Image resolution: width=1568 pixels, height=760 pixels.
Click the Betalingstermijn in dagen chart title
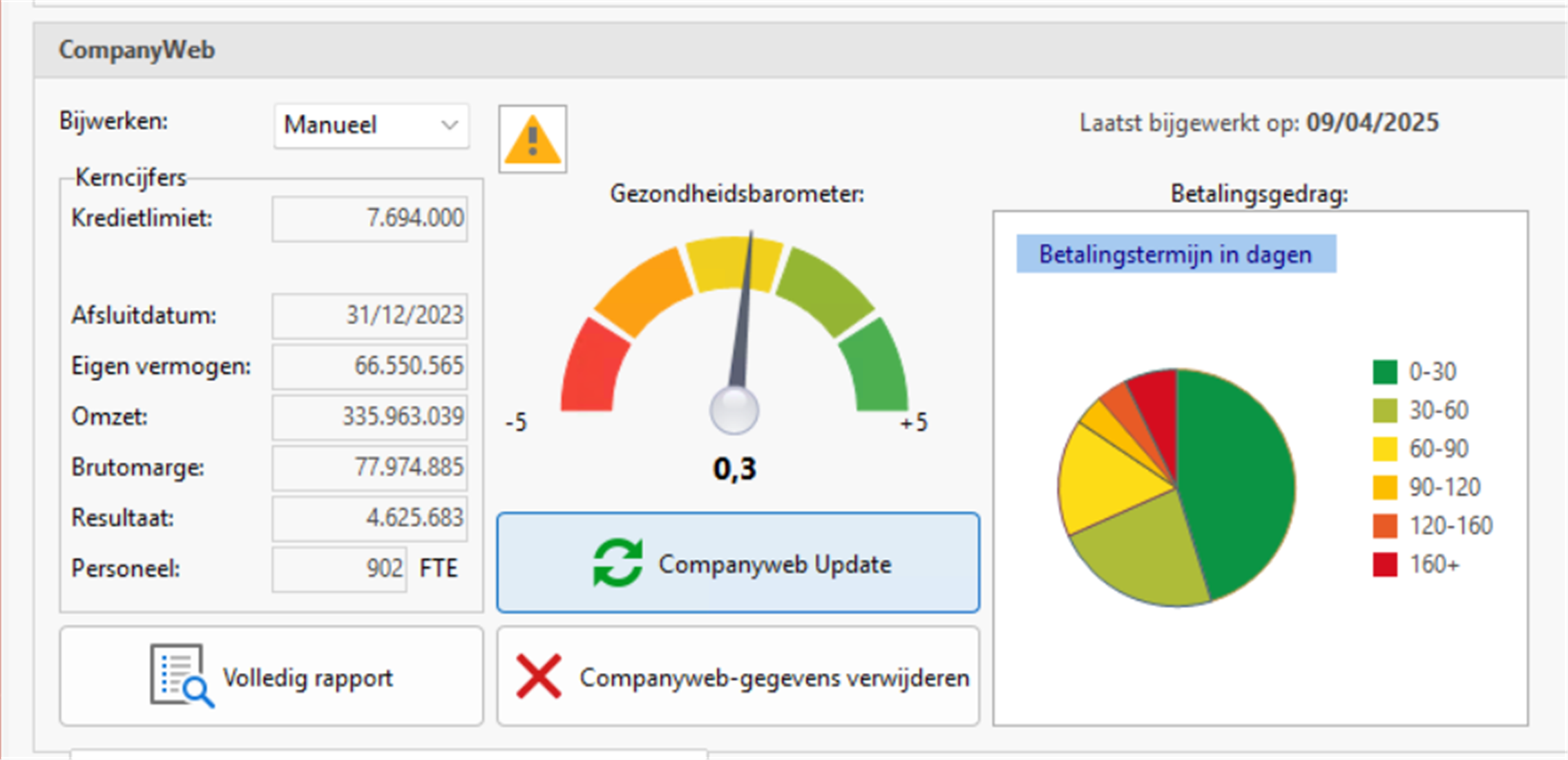[x=1176, y=254]
